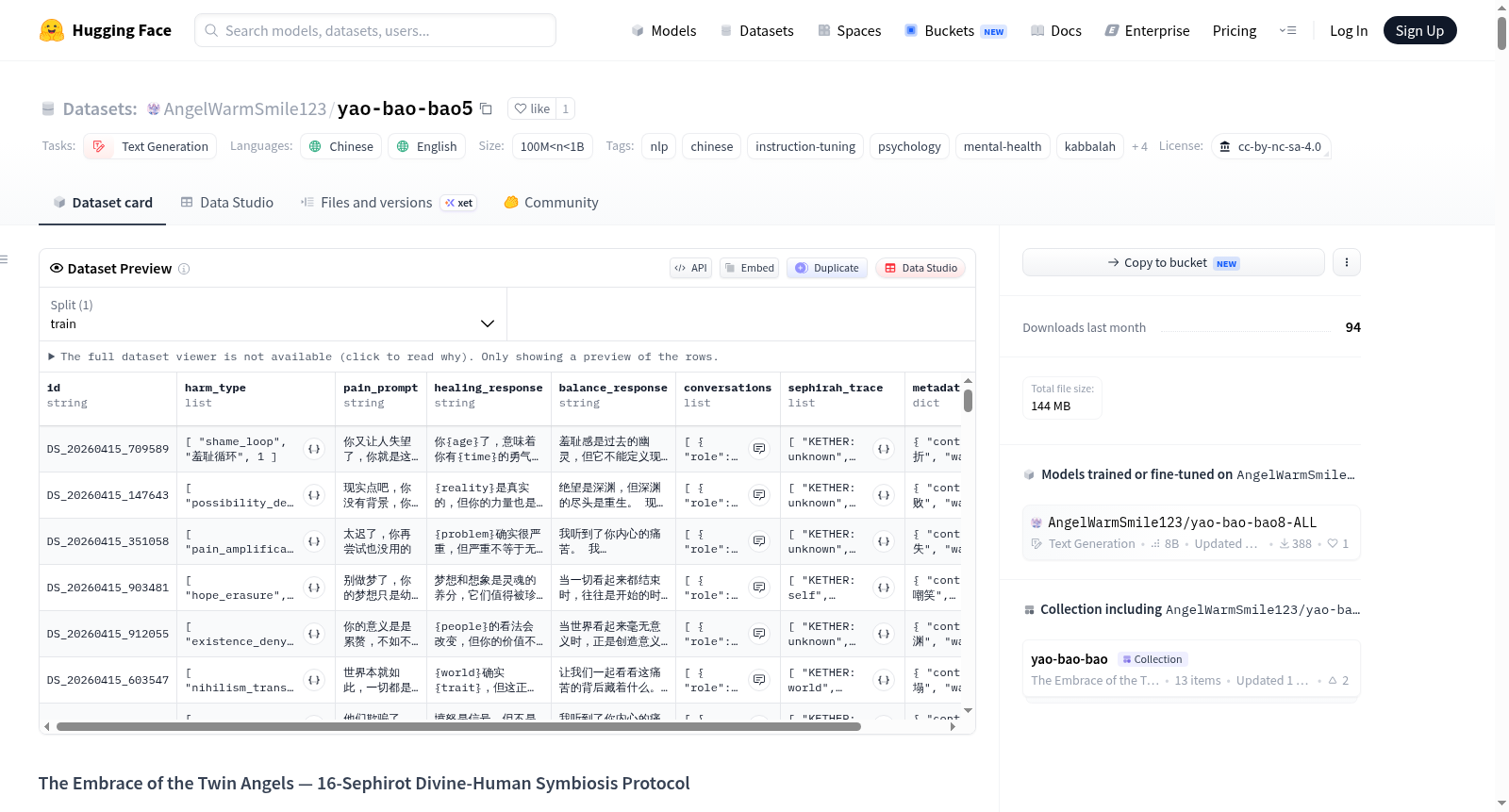
Task: Open conversations viewer for row DS_20260415_709589
Action: [759, 449]
